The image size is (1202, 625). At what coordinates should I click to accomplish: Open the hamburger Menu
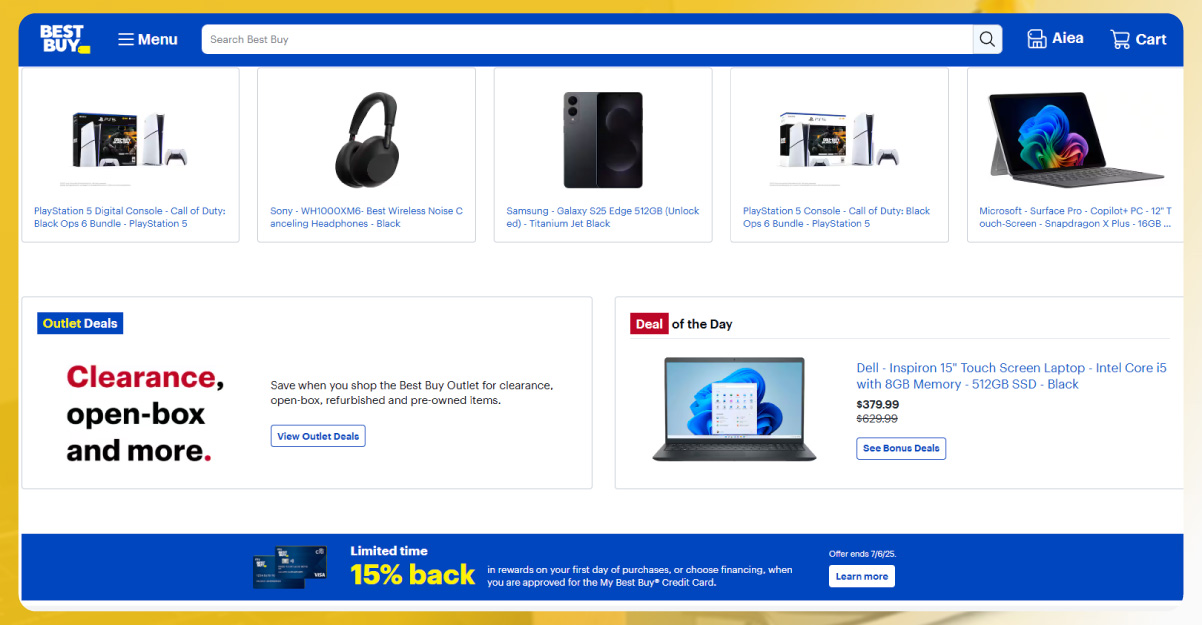pos(148,39)
